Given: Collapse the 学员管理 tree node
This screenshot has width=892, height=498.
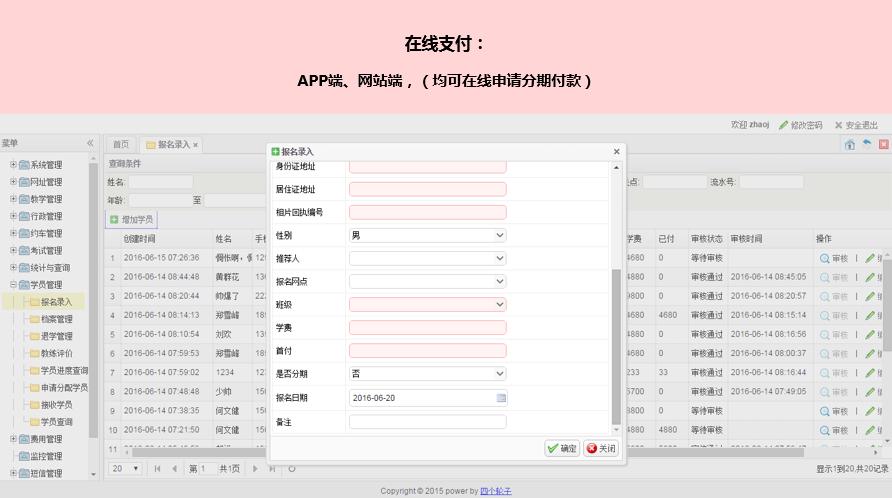Looking at the screenshot, I should [13, 285].
